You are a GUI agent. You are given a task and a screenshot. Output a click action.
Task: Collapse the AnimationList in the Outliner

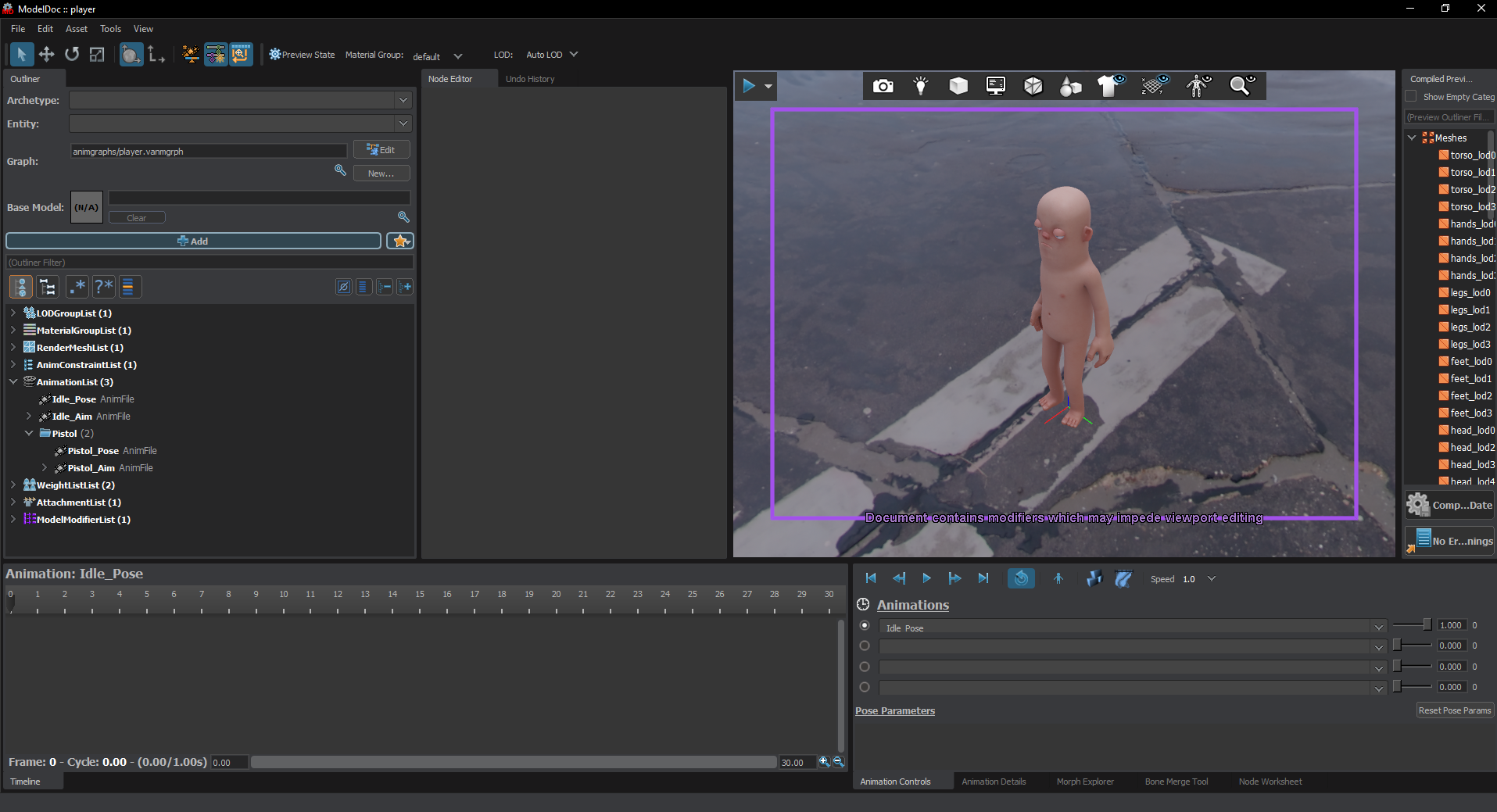coord(13,381)
